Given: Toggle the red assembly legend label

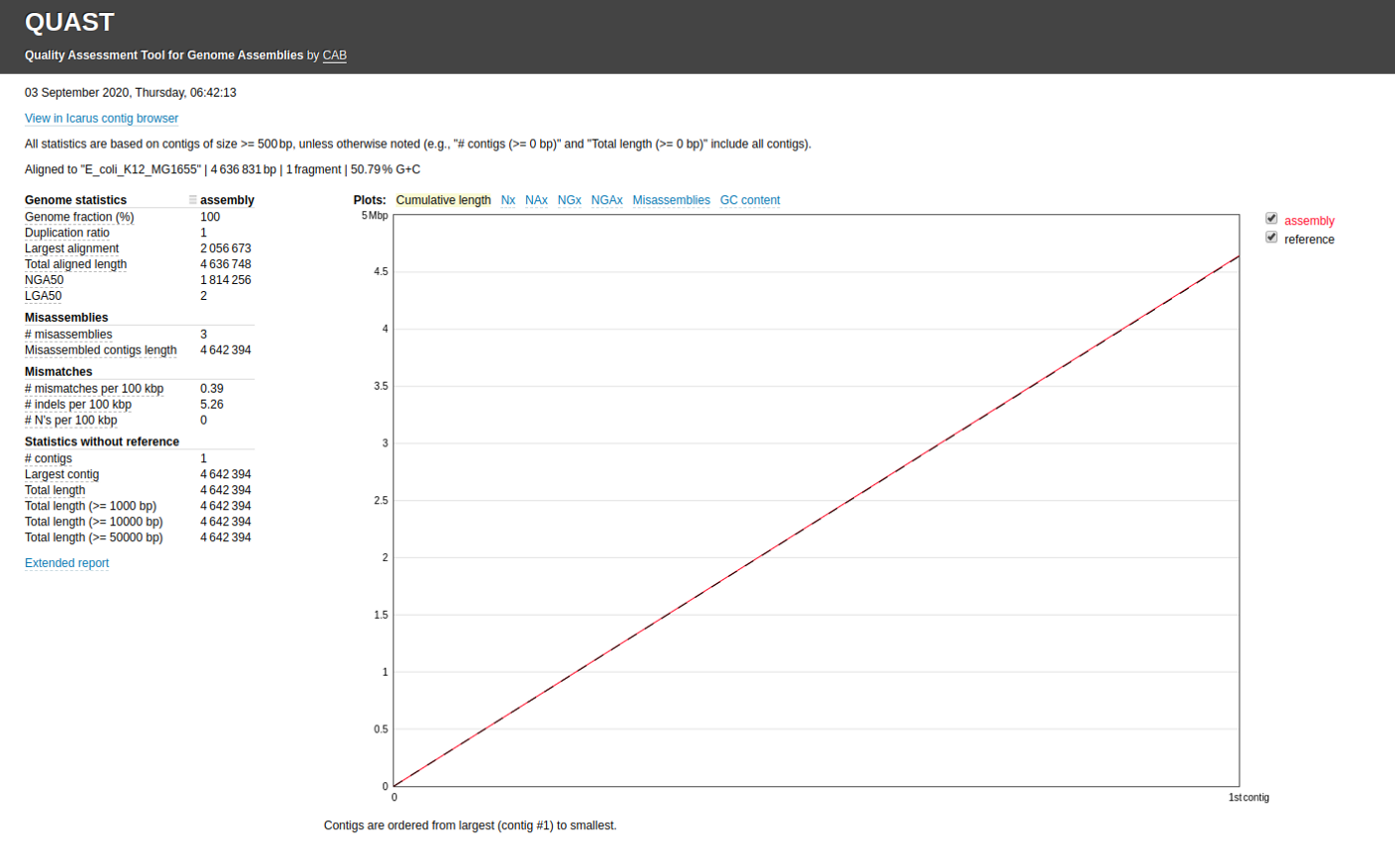Looking at the screenshot, I should point(1308,220).
